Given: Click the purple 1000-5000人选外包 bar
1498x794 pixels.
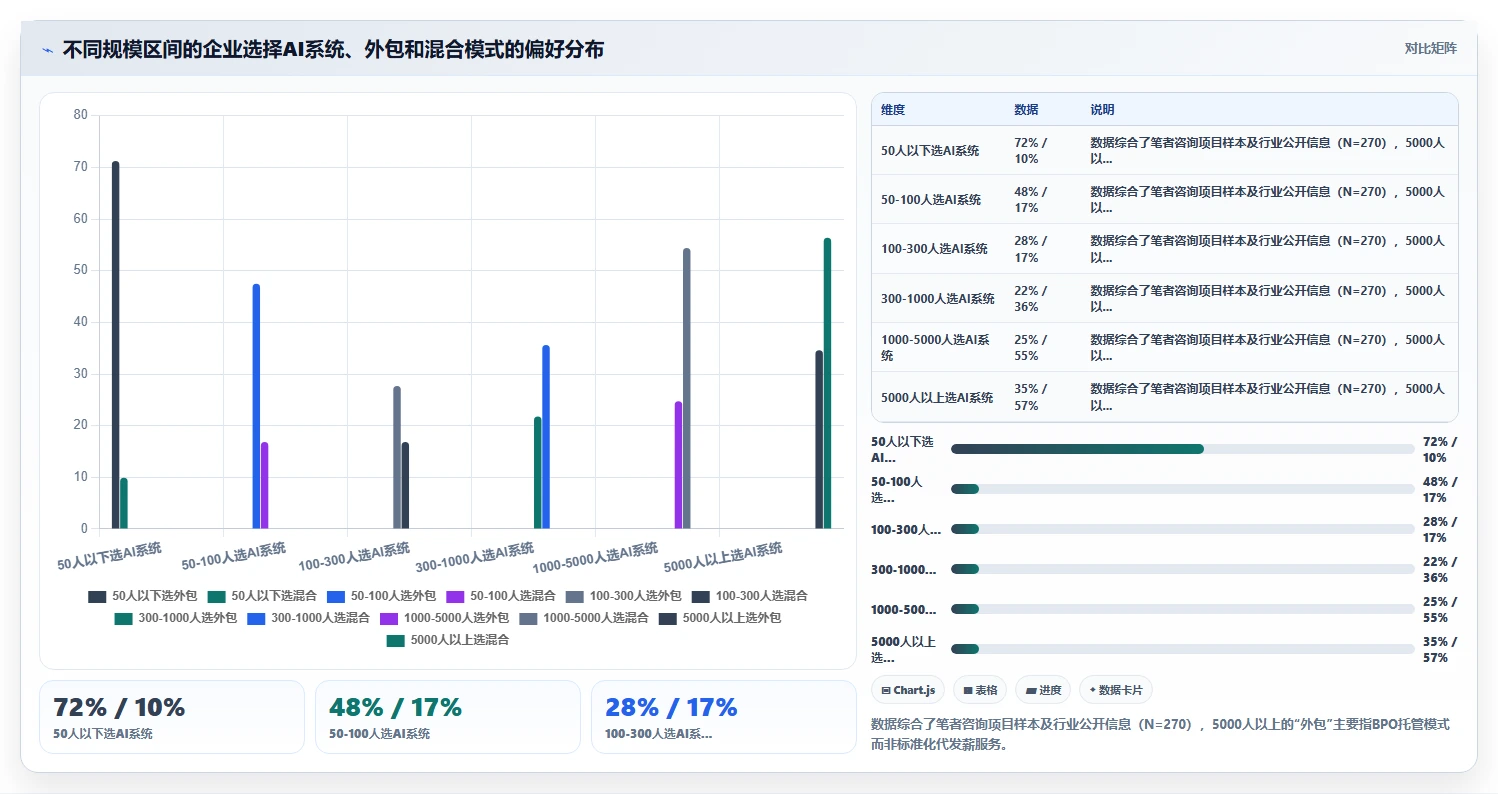Looking at the screenshot, I should [678, 465].
